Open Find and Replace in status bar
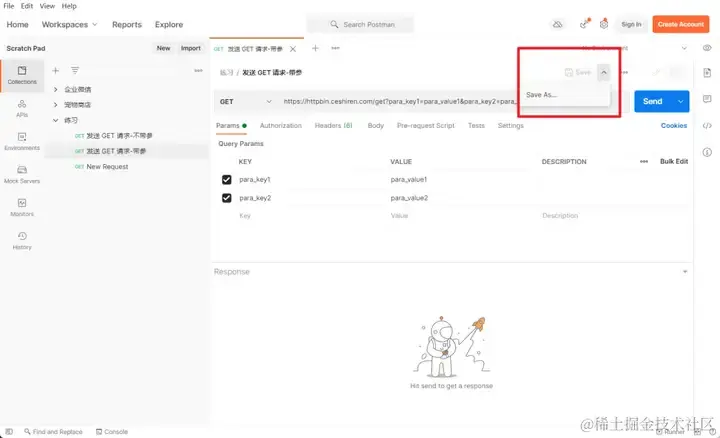The image size is (720, 438). pos(53,432)
